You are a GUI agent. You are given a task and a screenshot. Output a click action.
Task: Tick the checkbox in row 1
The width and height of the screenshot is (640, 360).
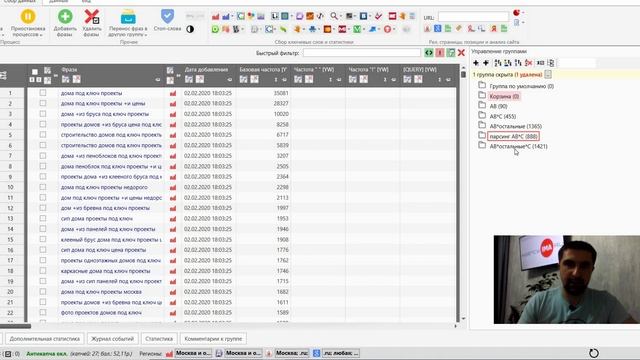click(x=43, y=93)
